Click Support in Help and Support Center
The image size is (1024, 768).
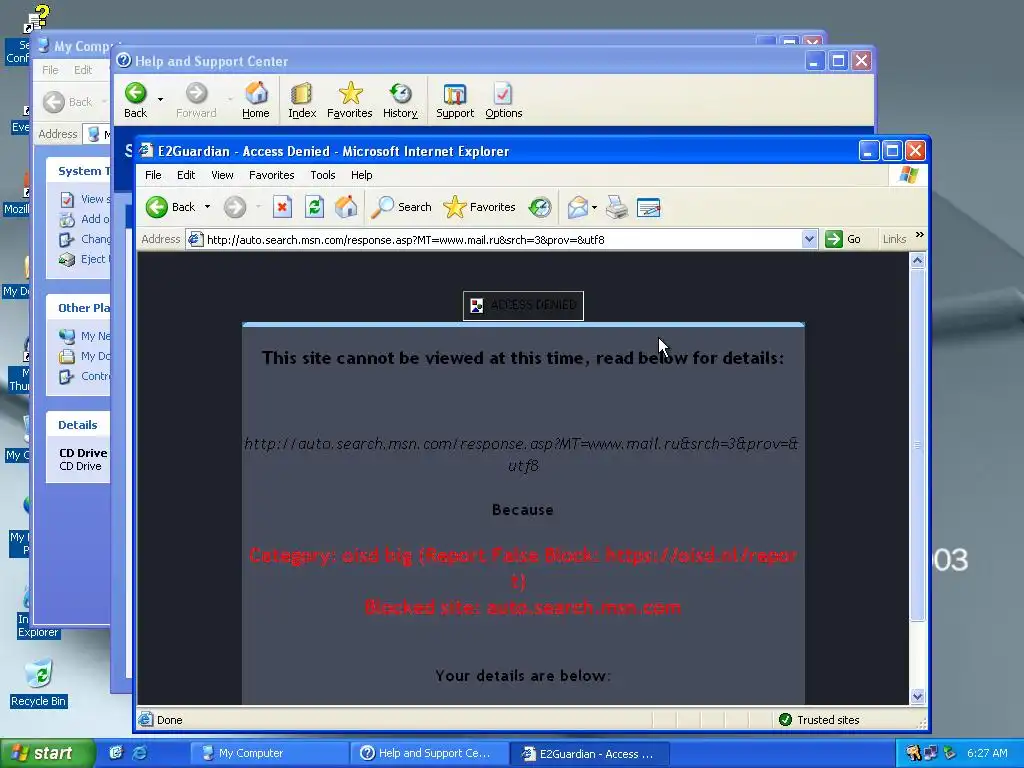click(455, 101)
